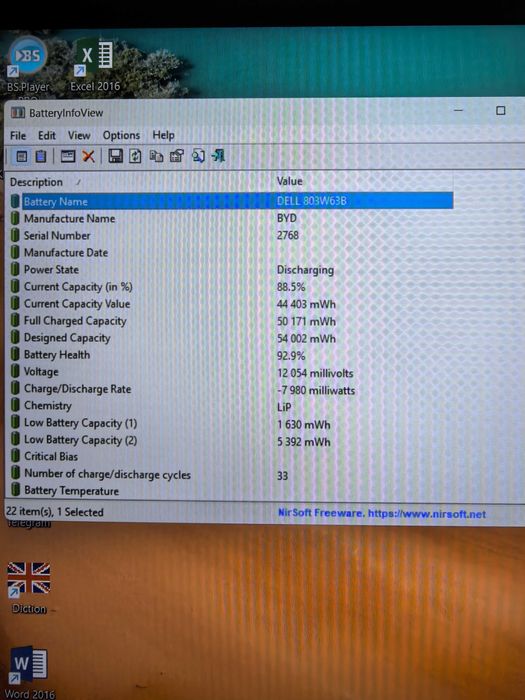Select the Current Capacity Value row
Viewport: 525px width, 700px height.
coord(231,304)
